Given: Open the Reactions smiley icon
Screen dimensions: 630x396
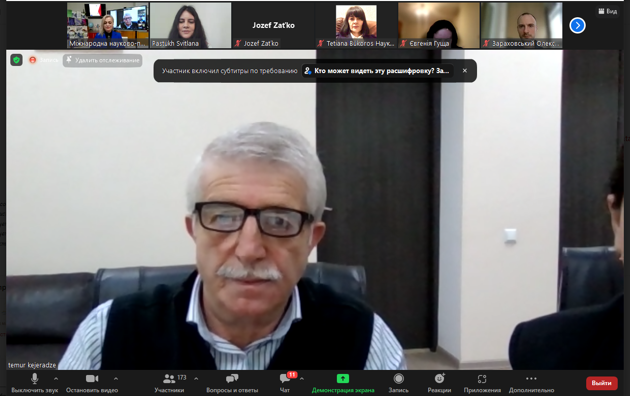Looking at the screenshot, I should click(x=440, y=378).
